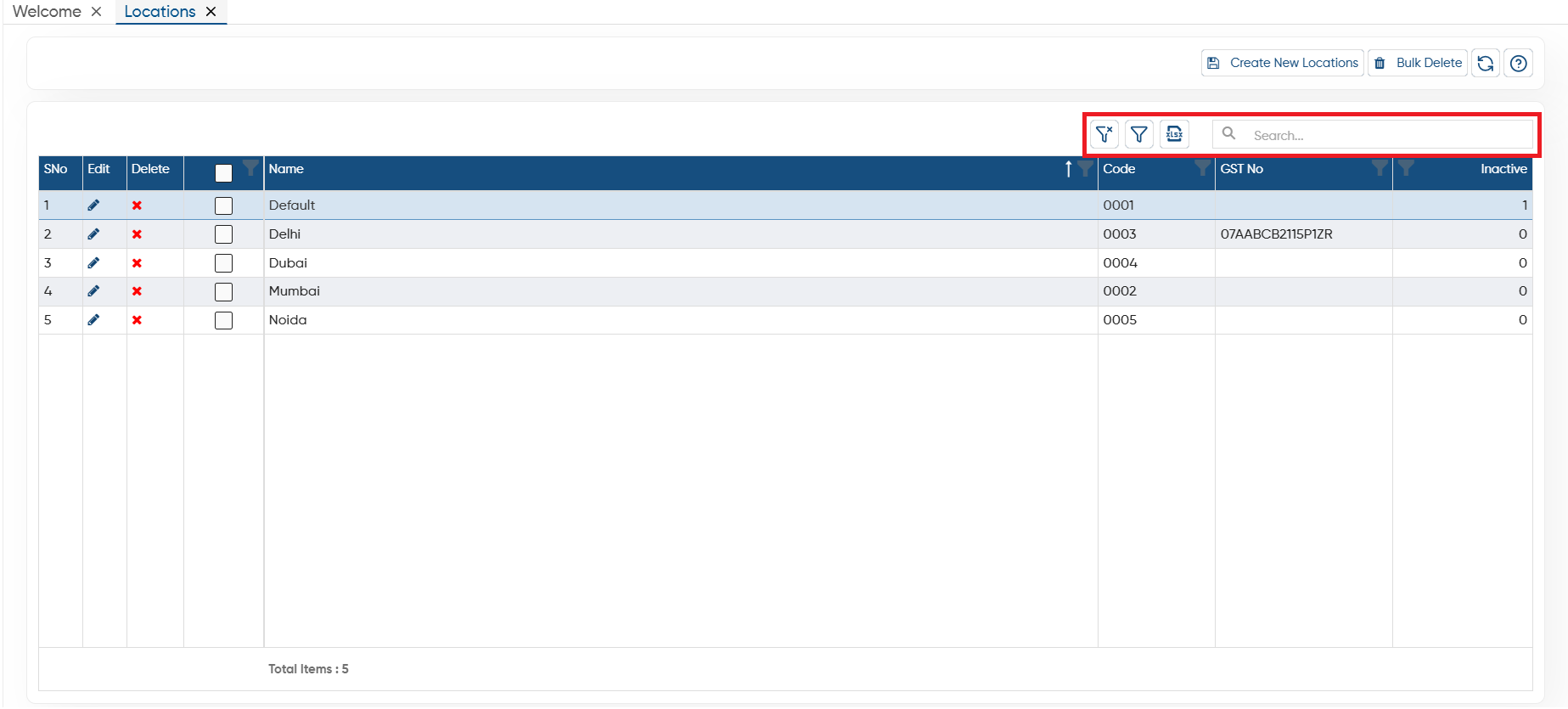Select the Dubai row checkbox
The height and width of the screenshot is (709, 1568).
(223, 263)
